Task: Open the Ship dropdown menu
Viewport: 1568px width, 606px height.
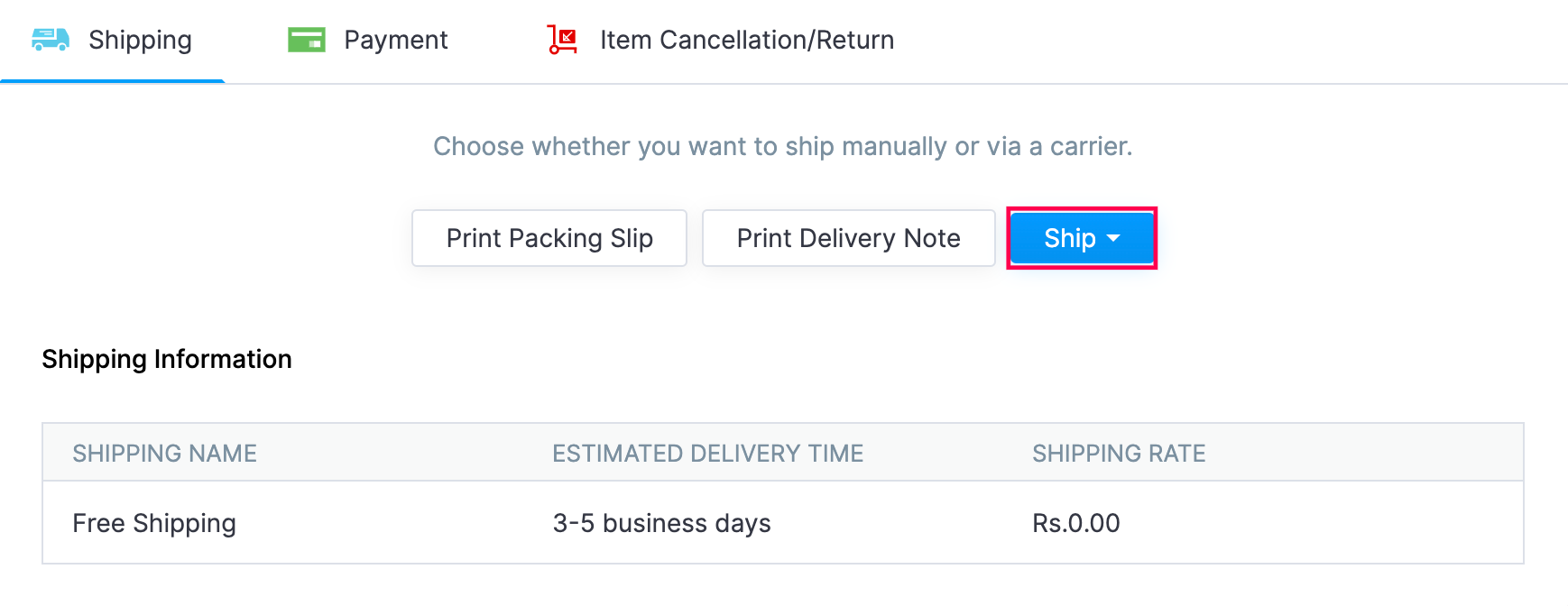Action: [1081, 238]
